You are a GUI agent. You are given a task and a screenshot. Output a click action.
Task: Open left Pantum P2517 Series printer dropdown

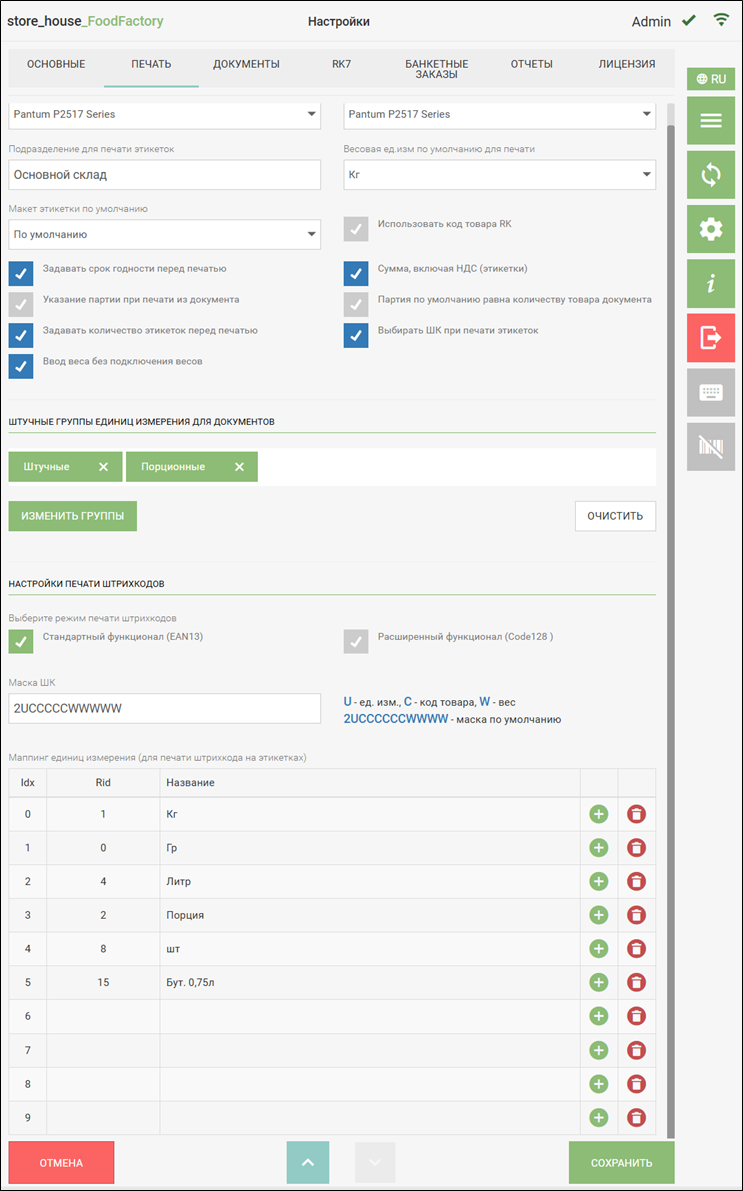pos(164,115)
